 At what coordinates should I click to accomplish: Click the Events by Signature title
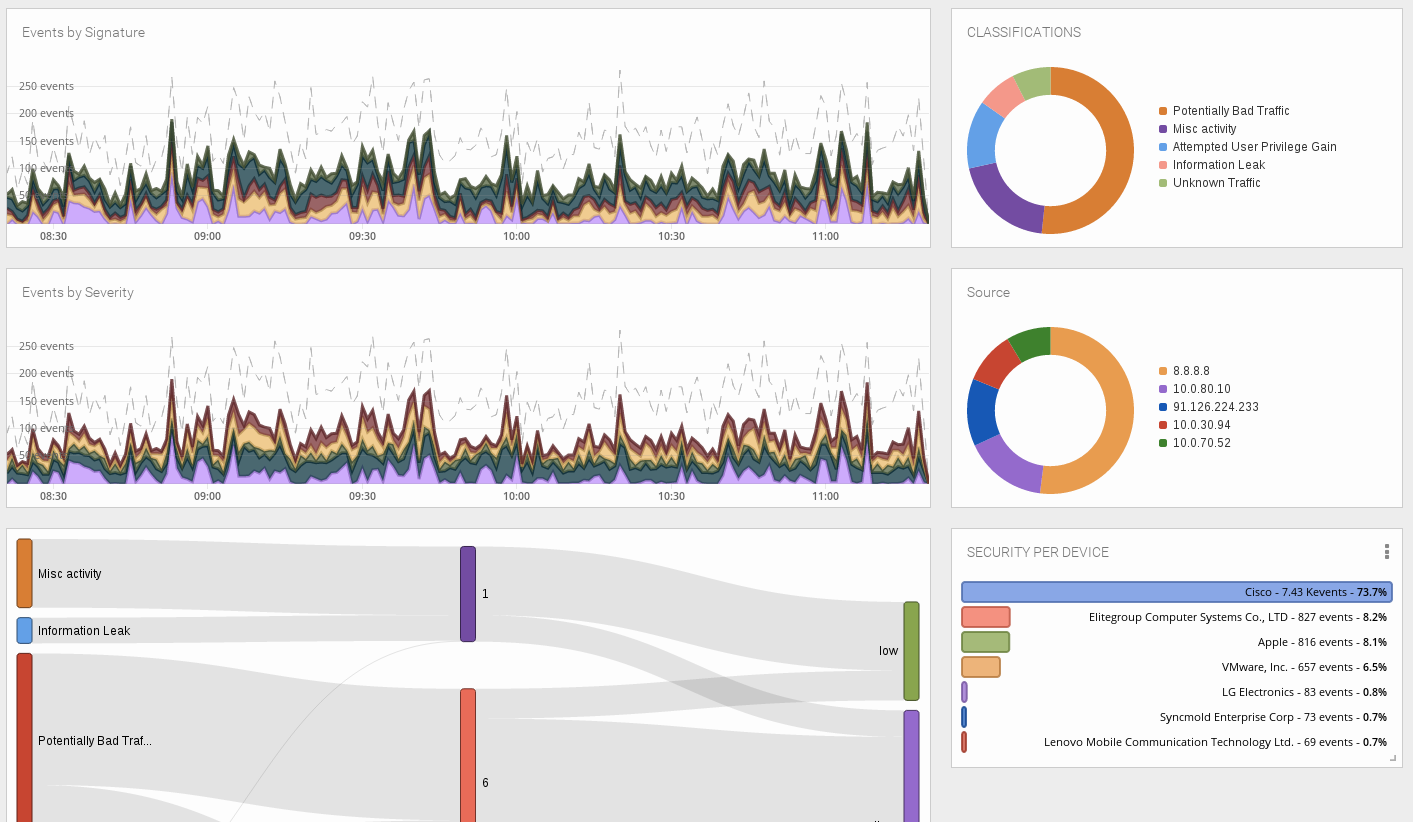83,33
